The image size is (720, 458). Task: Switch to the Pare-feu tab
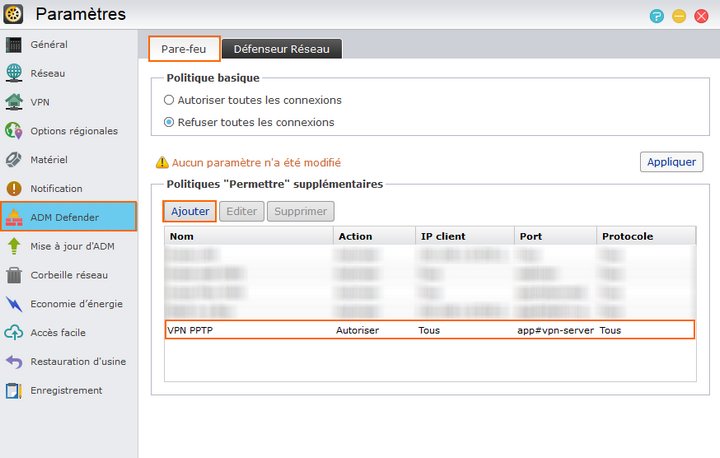tap(184, 49)
